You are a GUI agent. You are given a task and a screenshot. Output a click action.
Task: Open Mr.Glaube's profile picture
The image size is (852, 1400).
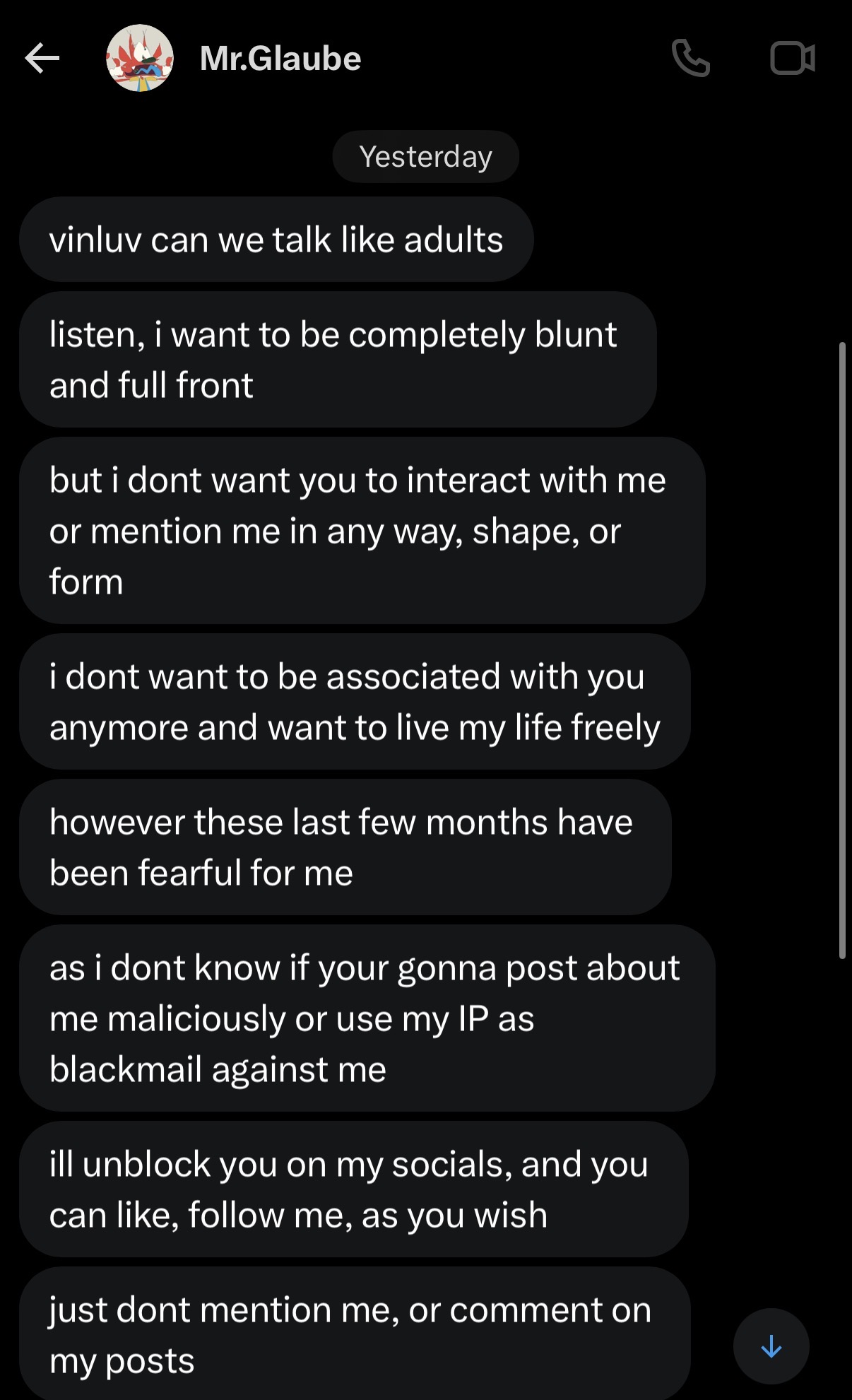pos(140,58)
